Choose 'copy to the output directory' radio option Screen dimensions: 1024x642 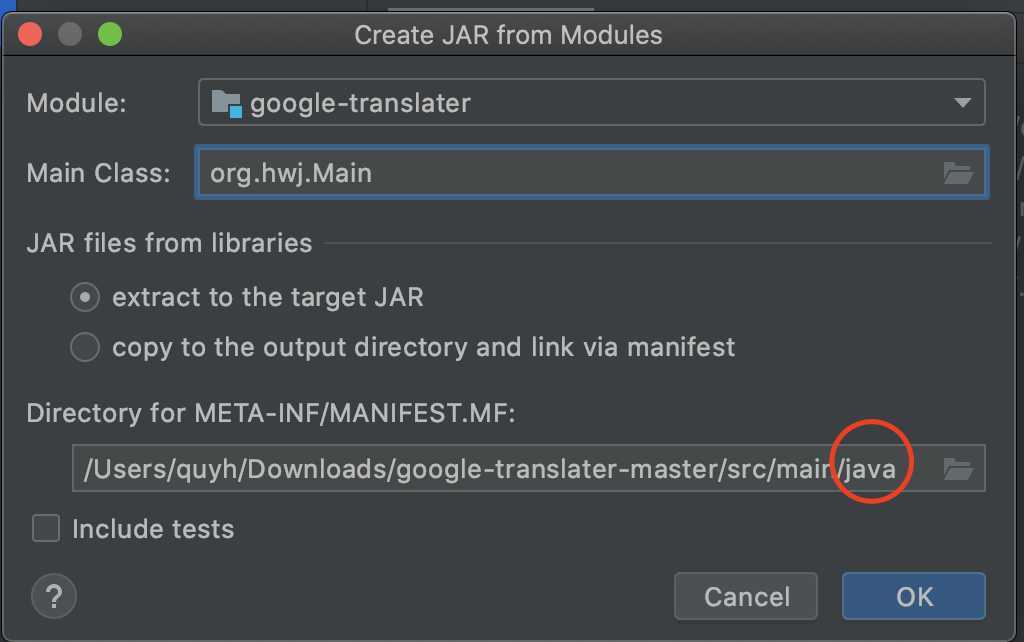85,347
